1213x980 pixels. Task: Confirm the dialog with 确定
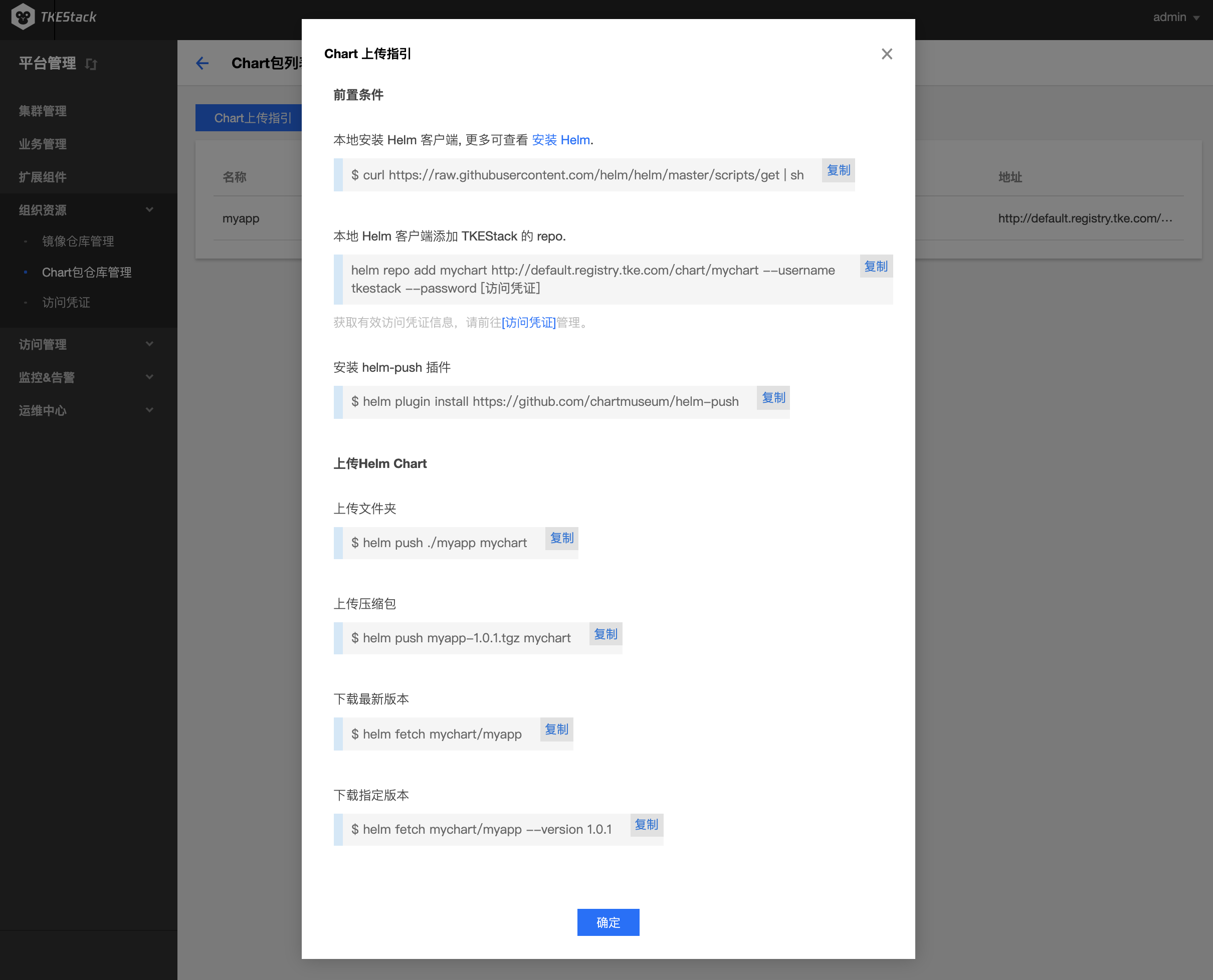pos(608,922)
